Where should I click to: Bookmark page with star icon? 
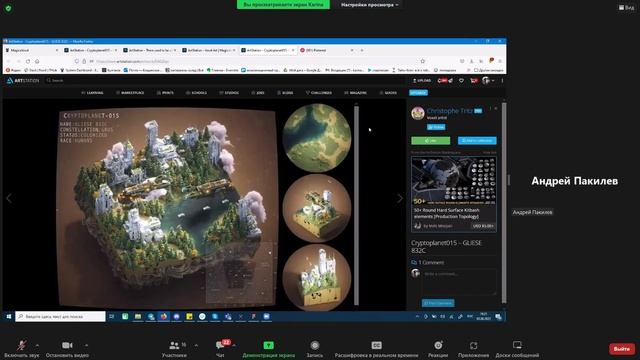coord(423,61)
